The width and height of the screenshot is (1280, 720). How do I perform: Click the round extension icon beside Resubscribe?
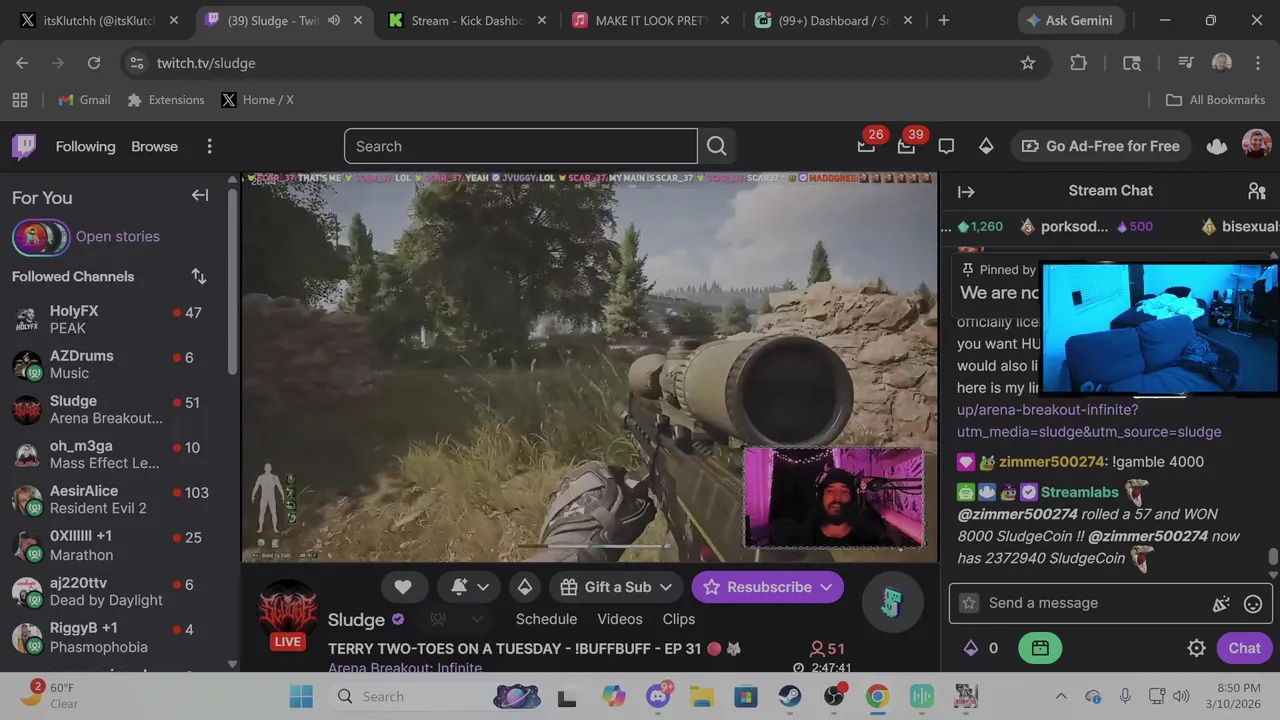[892, 601]
